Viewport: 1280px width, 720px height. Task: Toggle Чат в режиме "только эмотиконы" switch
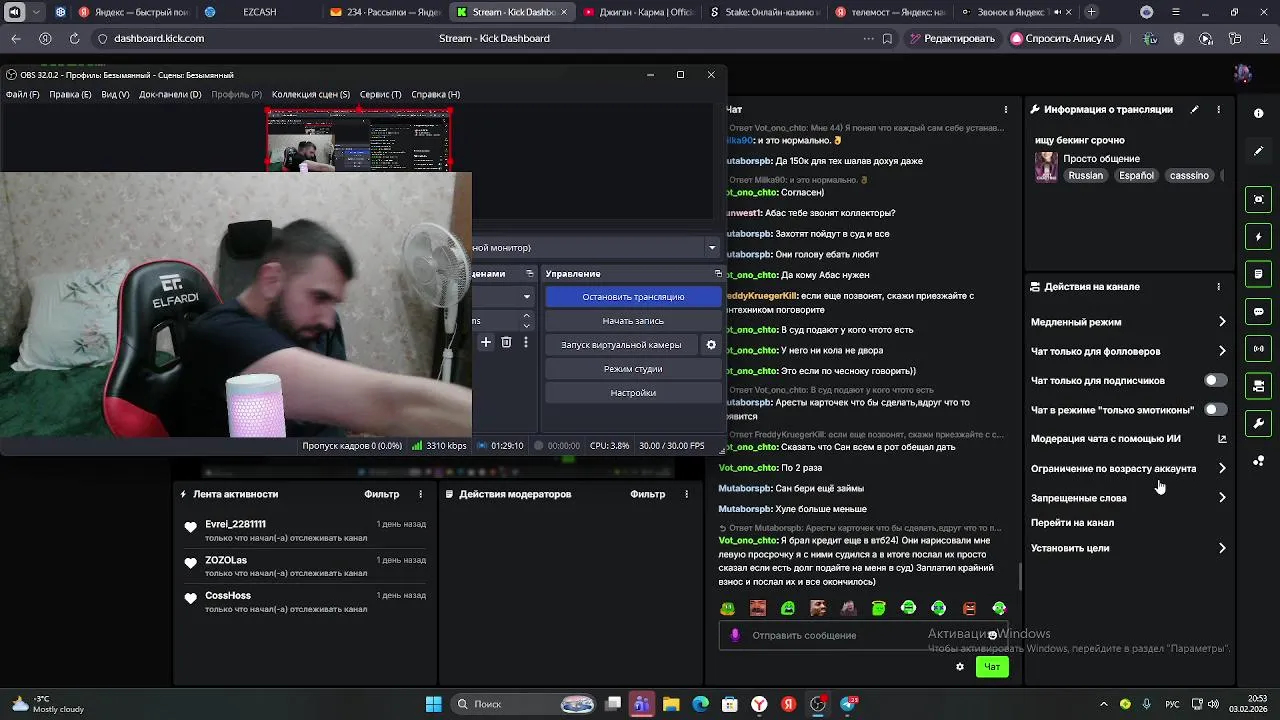pos(1215,409)
